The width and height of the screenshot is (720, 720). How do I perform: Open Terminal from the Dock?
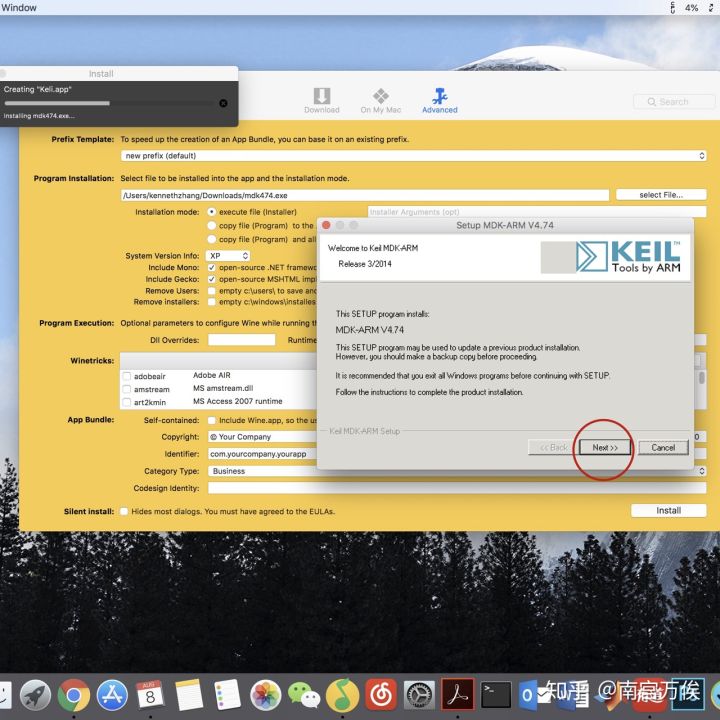496,695
